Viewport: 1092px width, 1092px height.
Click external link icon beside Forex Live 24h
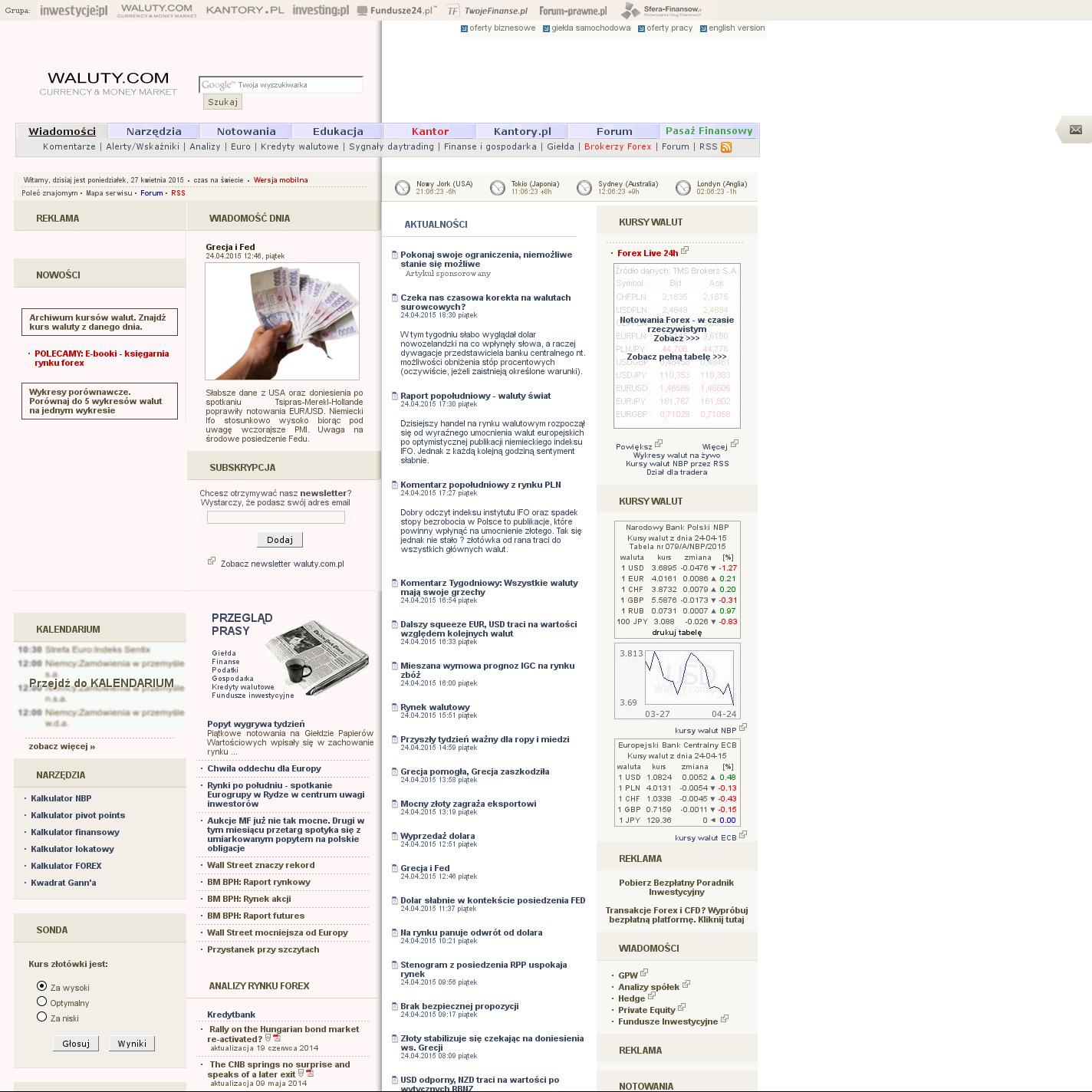point(685,251)
